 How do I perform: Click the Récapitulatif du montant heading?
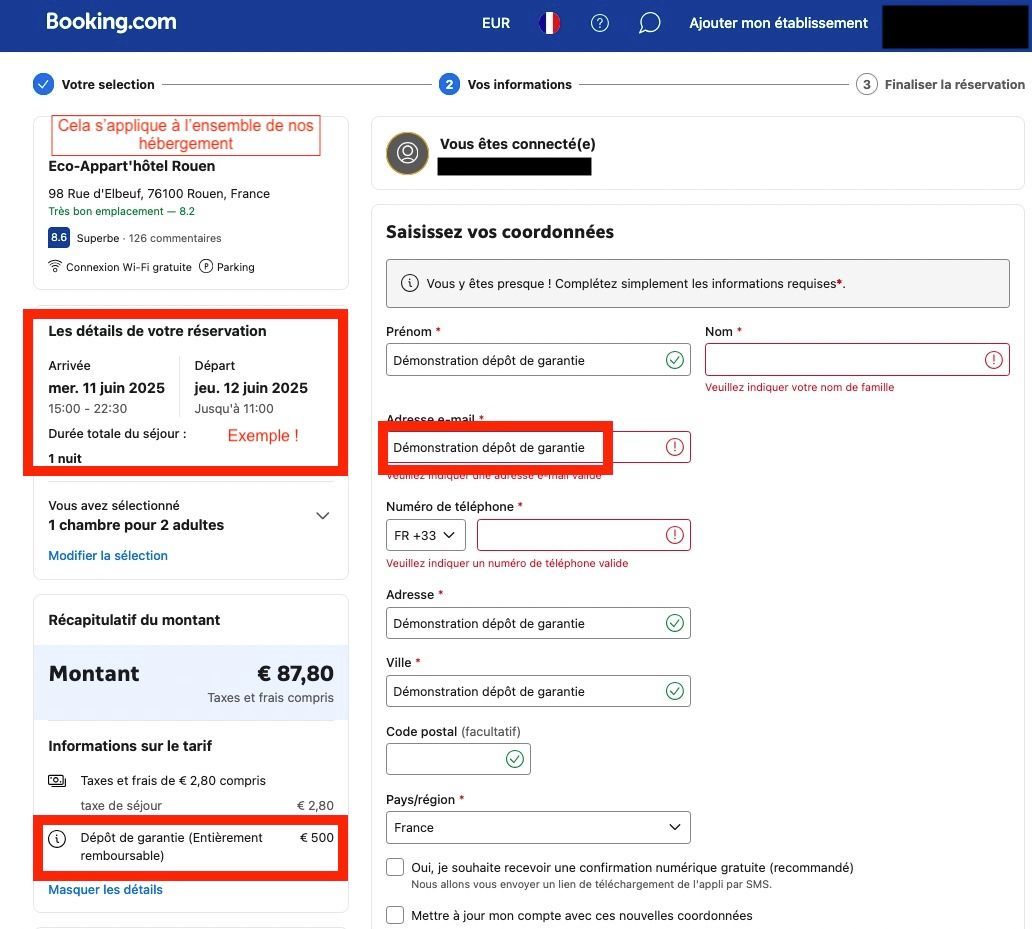pos(134,620)
